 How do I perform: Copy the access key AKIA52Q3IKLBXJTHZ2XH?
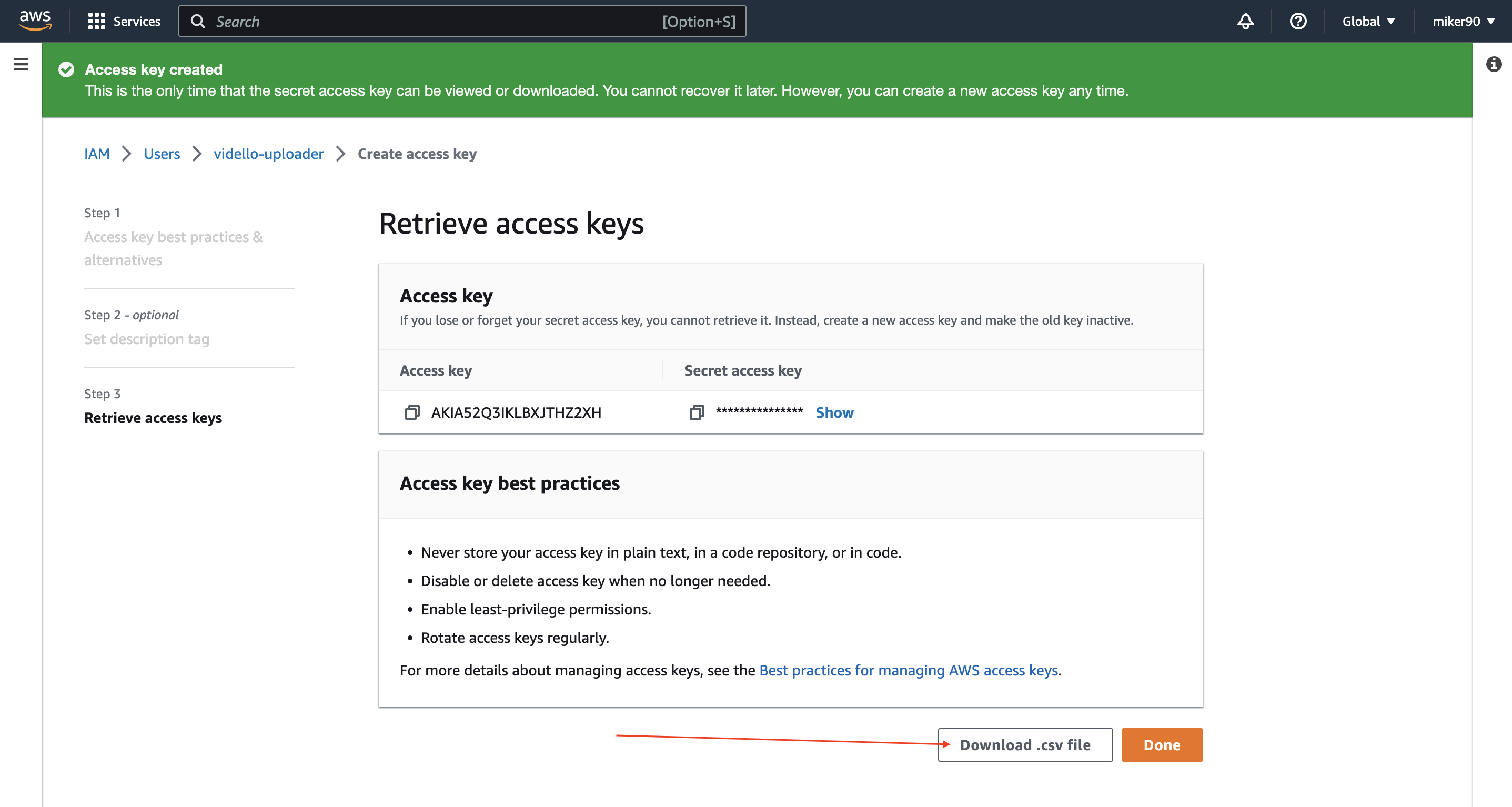point(412,412)
